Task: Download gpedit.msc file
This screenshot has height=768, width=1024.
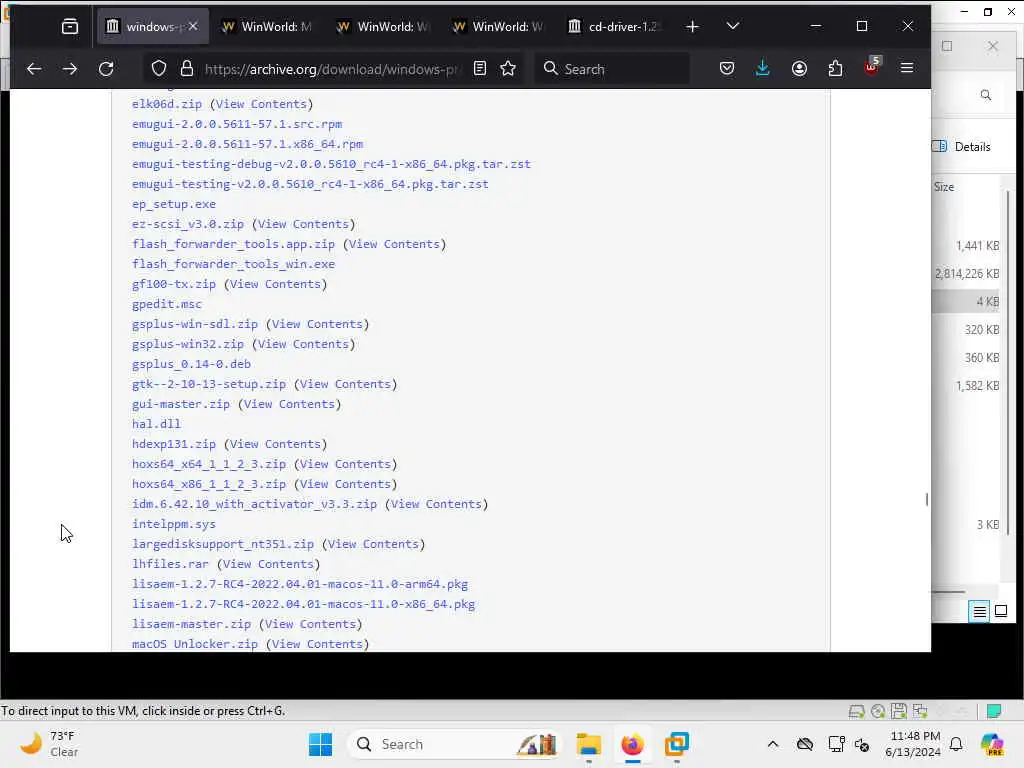Action: (x=167, y=304)
